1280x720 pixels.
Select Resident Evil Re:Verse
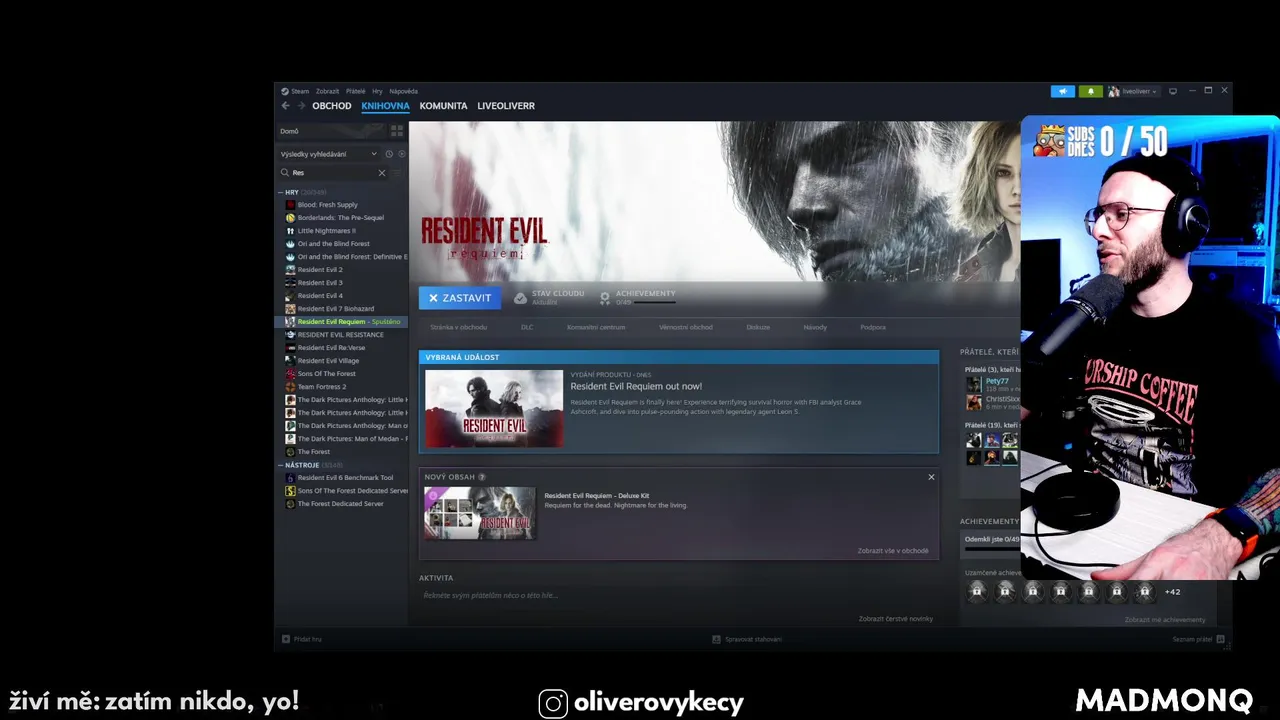pos(331,348)
